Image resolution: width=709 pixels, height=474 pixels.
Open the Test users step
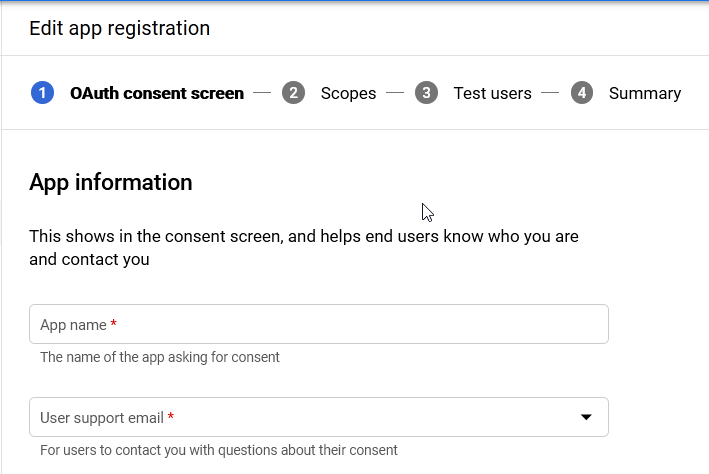492,93
